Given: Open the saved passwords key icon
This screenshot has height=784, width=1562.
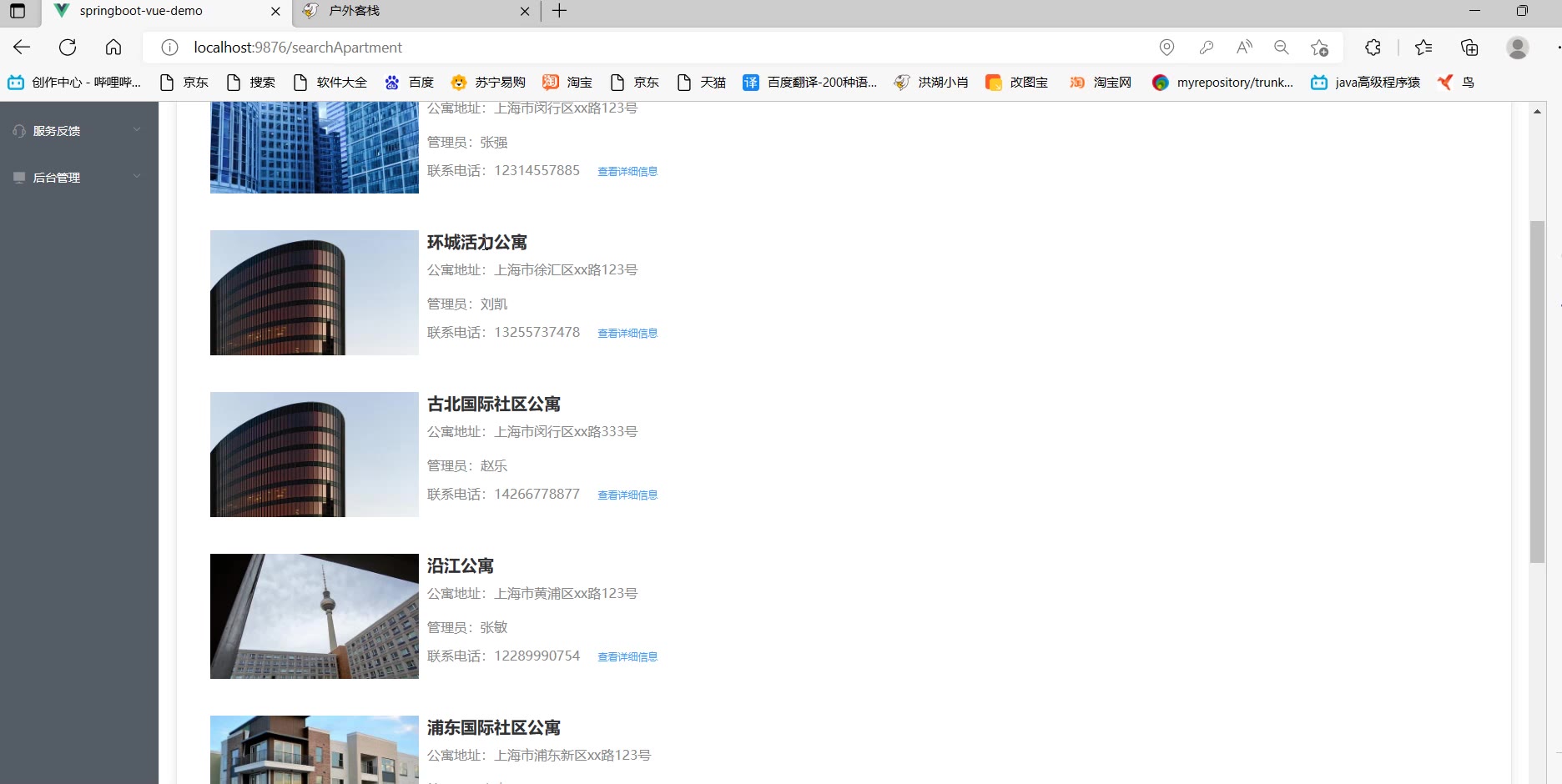Looking at the screenshot, I should tap(1206, 48).
